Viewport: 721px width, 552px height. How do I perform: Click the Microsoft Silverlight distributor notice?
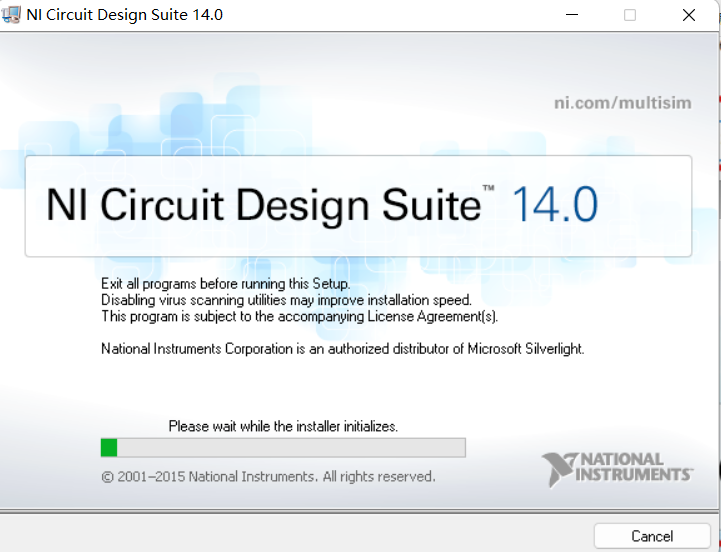(343, 349)
